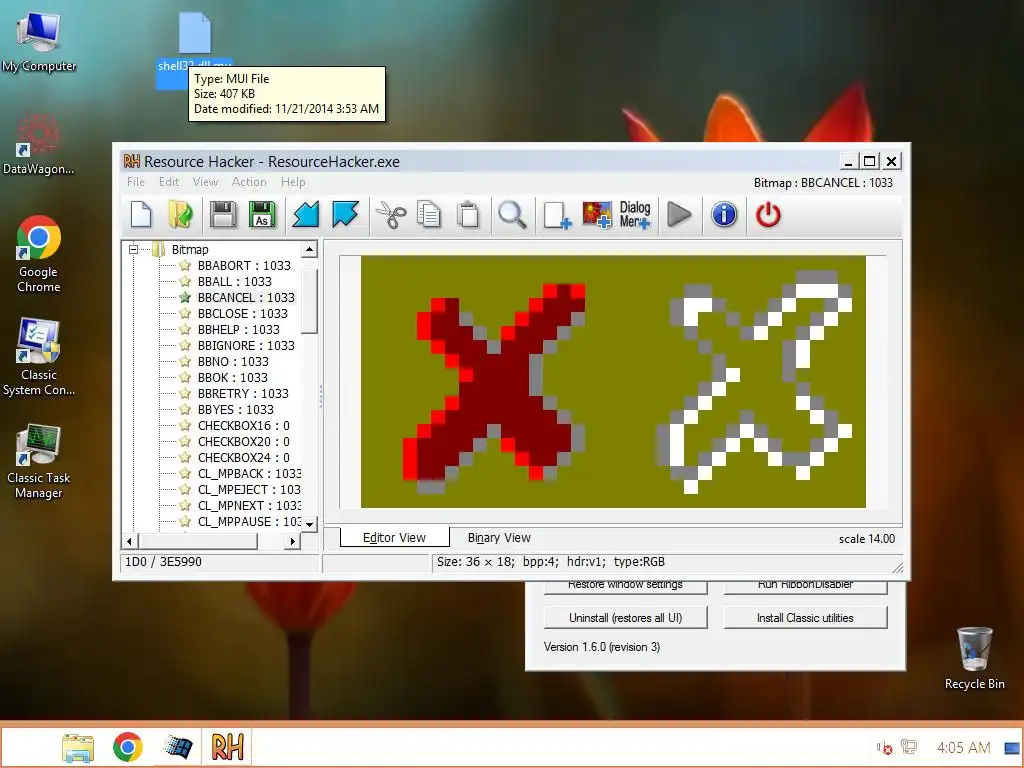Click the tree horizontal scroll right arrow
Image resolution: width=1024 pixels, height=768 pixels.
click(x=293, y=541)
